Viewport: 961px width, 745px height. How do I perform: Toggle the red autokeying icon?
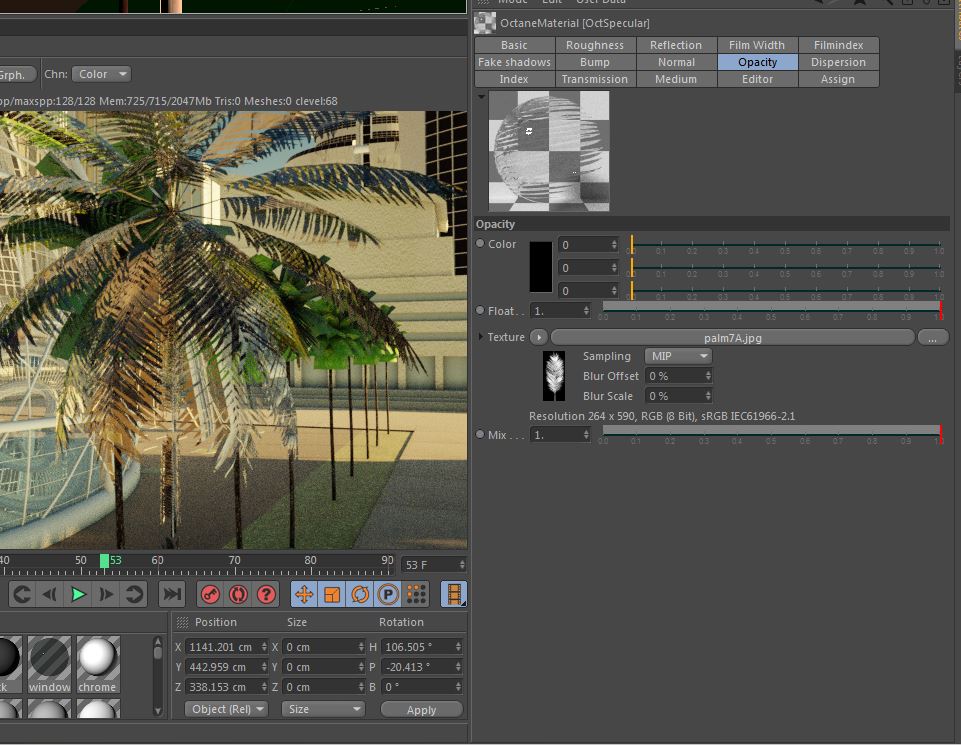[238, 594]
